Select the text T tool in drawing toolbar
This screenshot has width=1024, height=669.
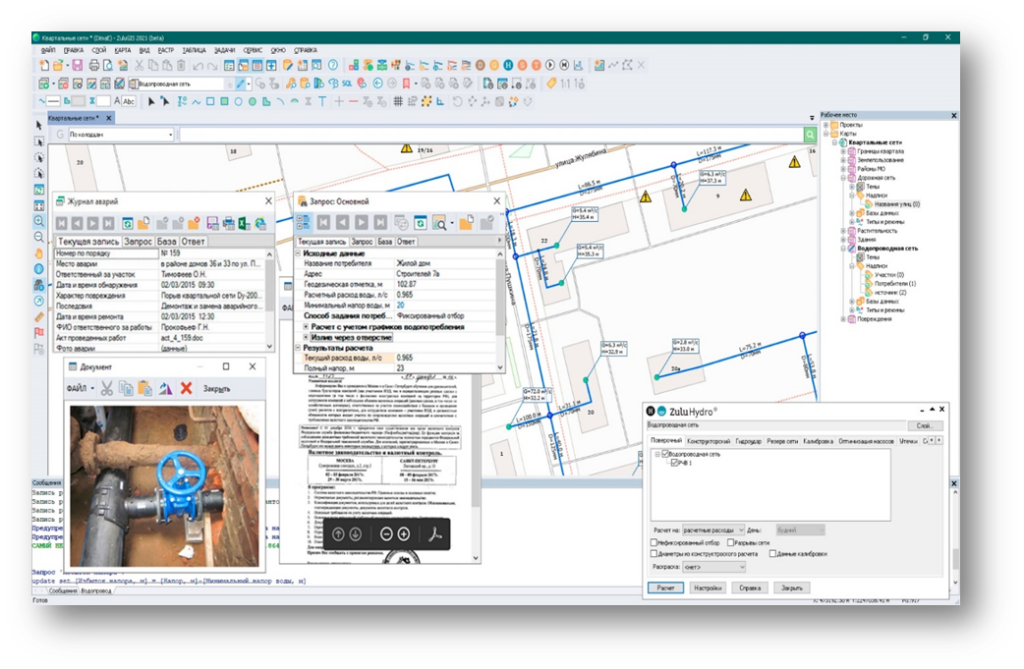point(323,101)
